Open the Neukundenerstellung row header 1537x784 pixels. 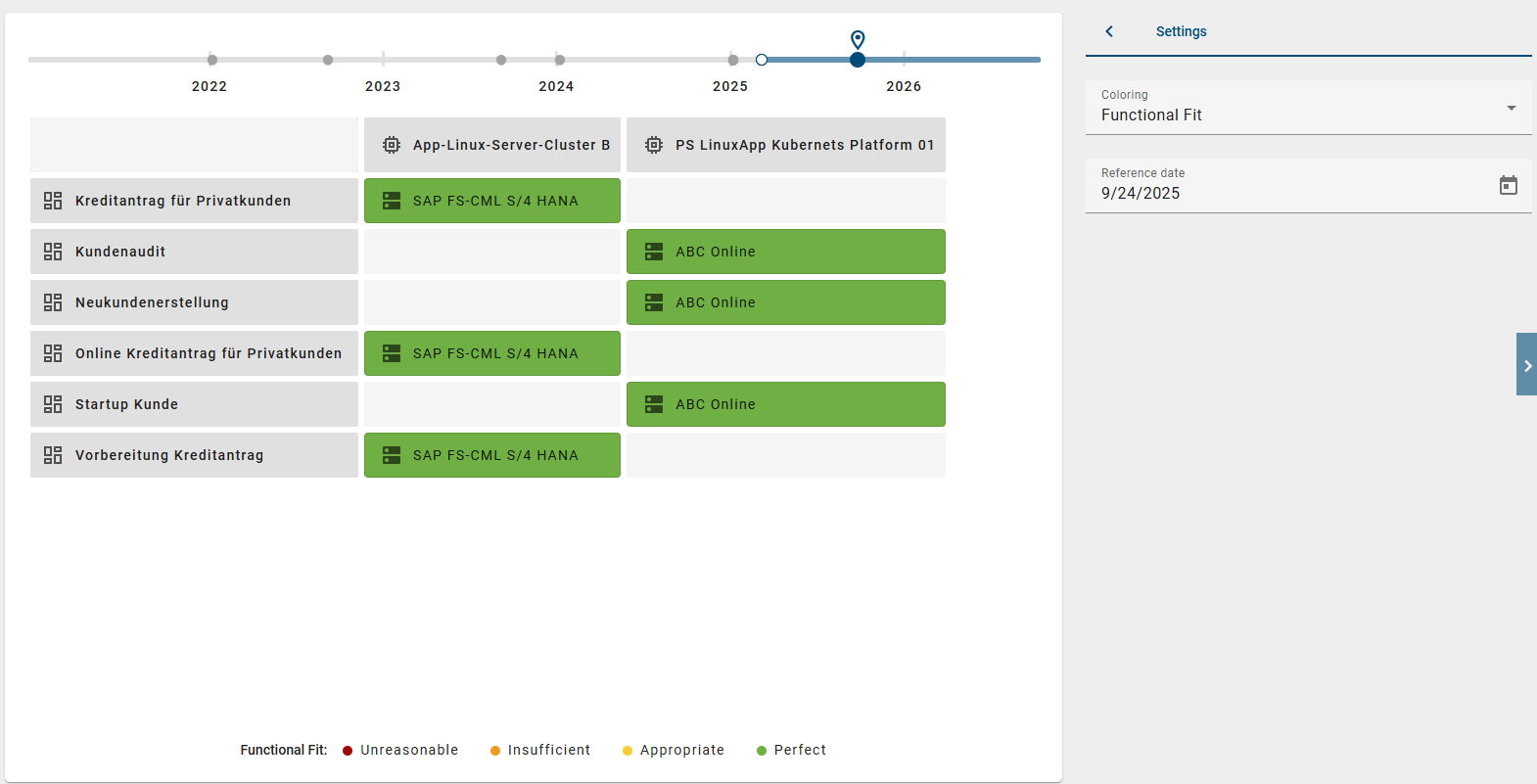coord(194,302)
